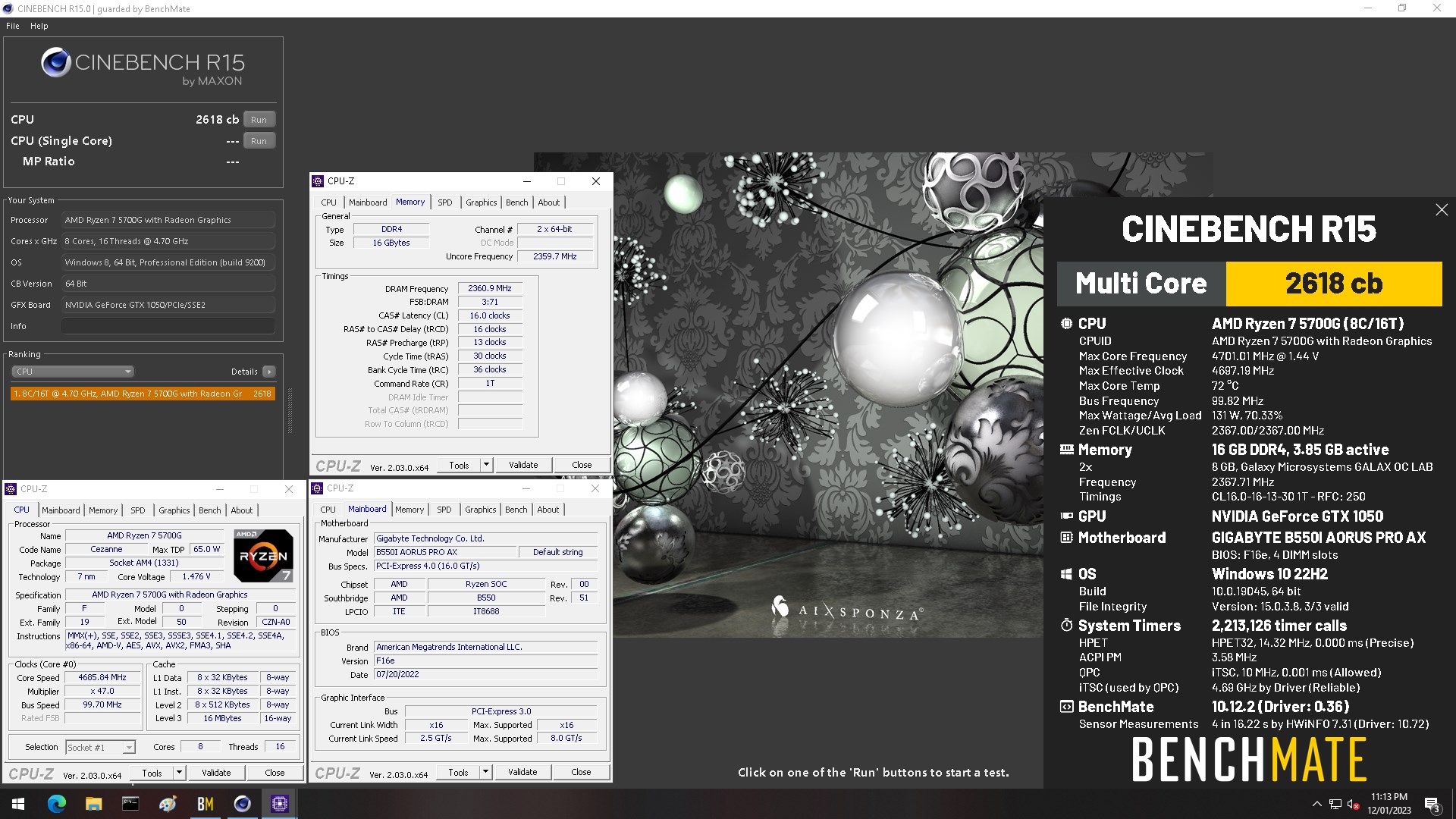Open the Cinebench Help menu

(39, 26)
